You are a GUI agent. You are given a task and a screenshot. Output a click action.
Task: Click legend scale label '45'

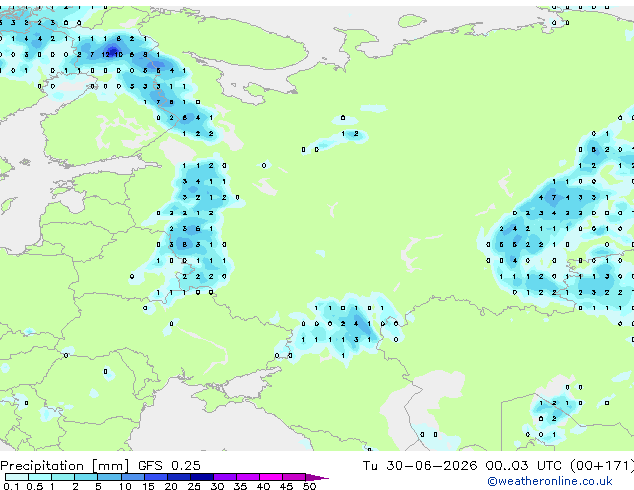(x=286, y=486)
